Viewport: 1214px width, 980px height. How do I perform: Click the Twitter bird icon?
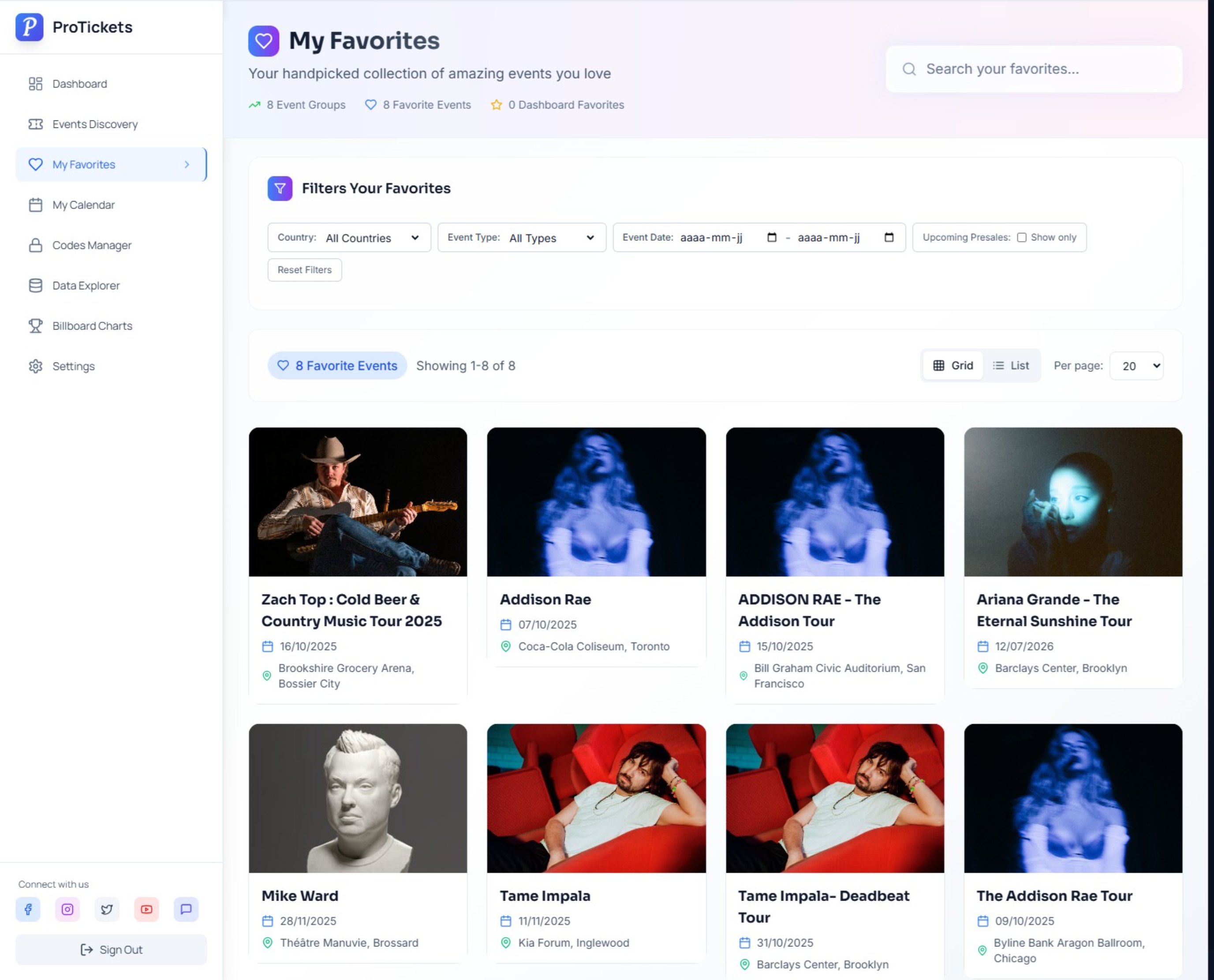click(x=107, y=909)
